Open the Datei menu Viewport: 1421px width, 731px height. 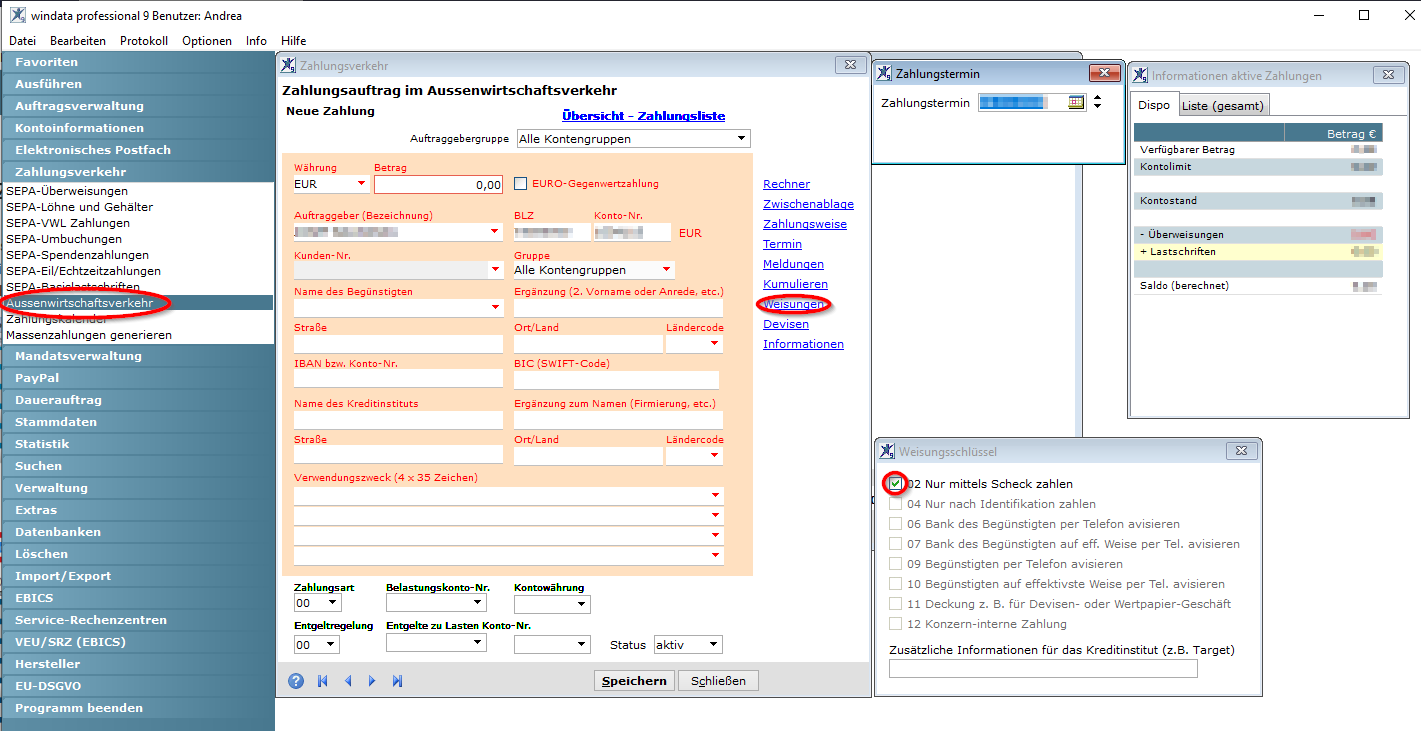22,41
